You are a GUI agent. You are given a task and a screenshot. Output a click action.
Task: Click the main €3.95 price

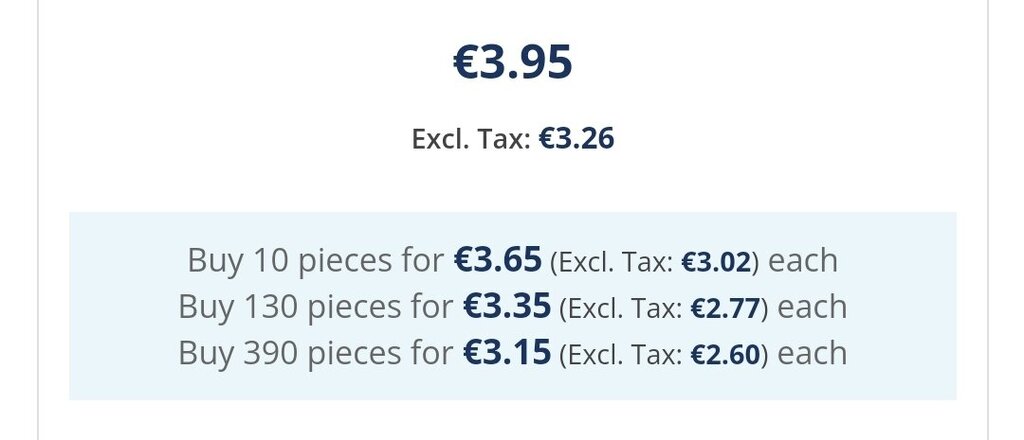click(x=512, y=62)
